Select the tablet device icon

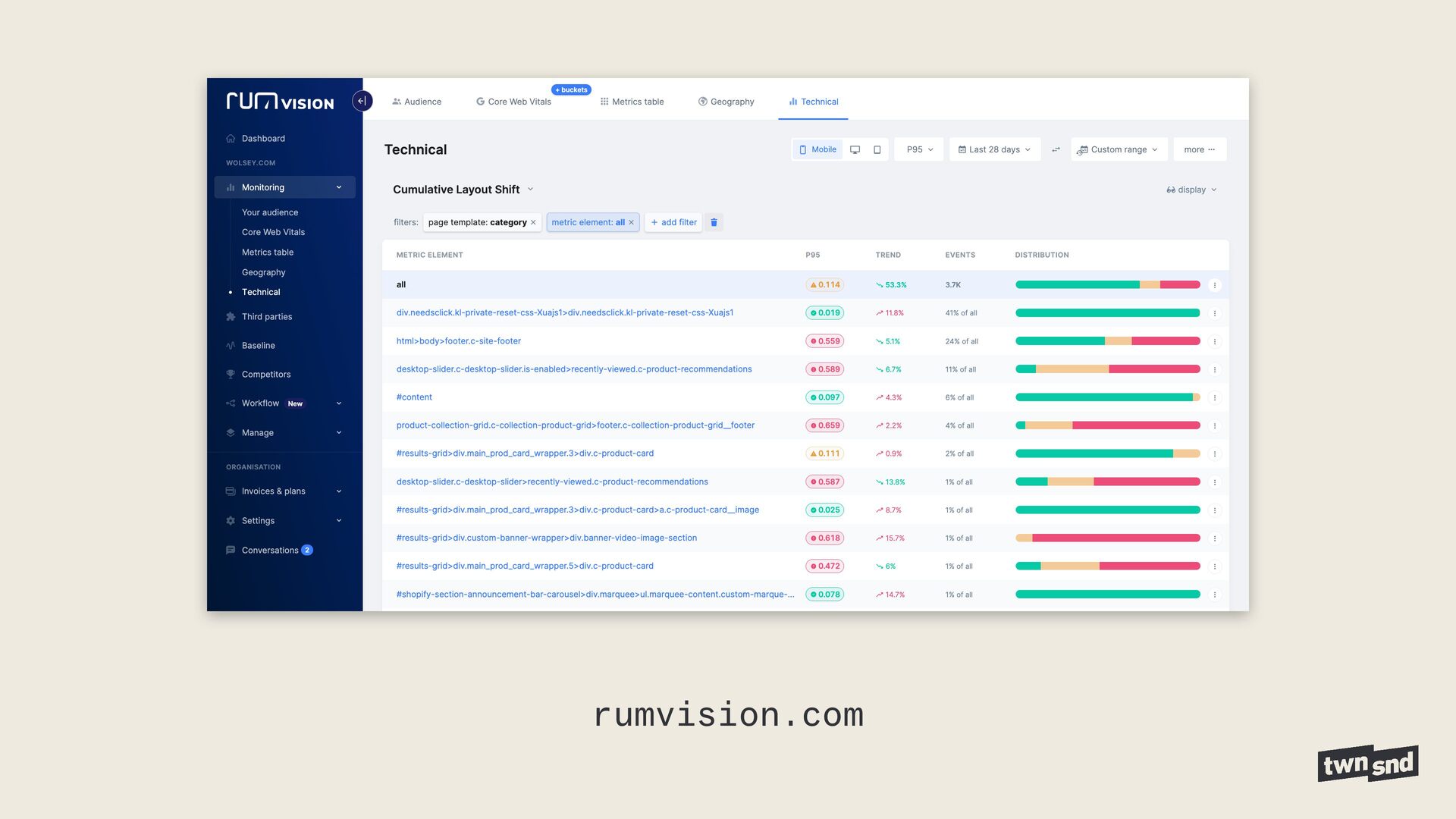click(x=877, y=149)
